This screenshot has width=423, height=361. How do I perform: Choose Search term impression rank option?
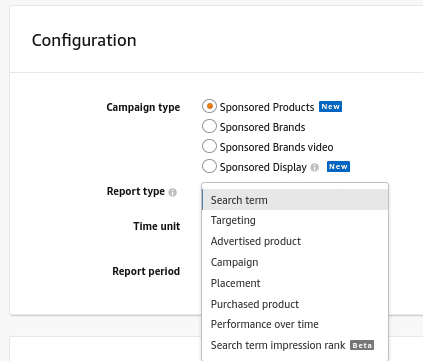coord(295,345)
